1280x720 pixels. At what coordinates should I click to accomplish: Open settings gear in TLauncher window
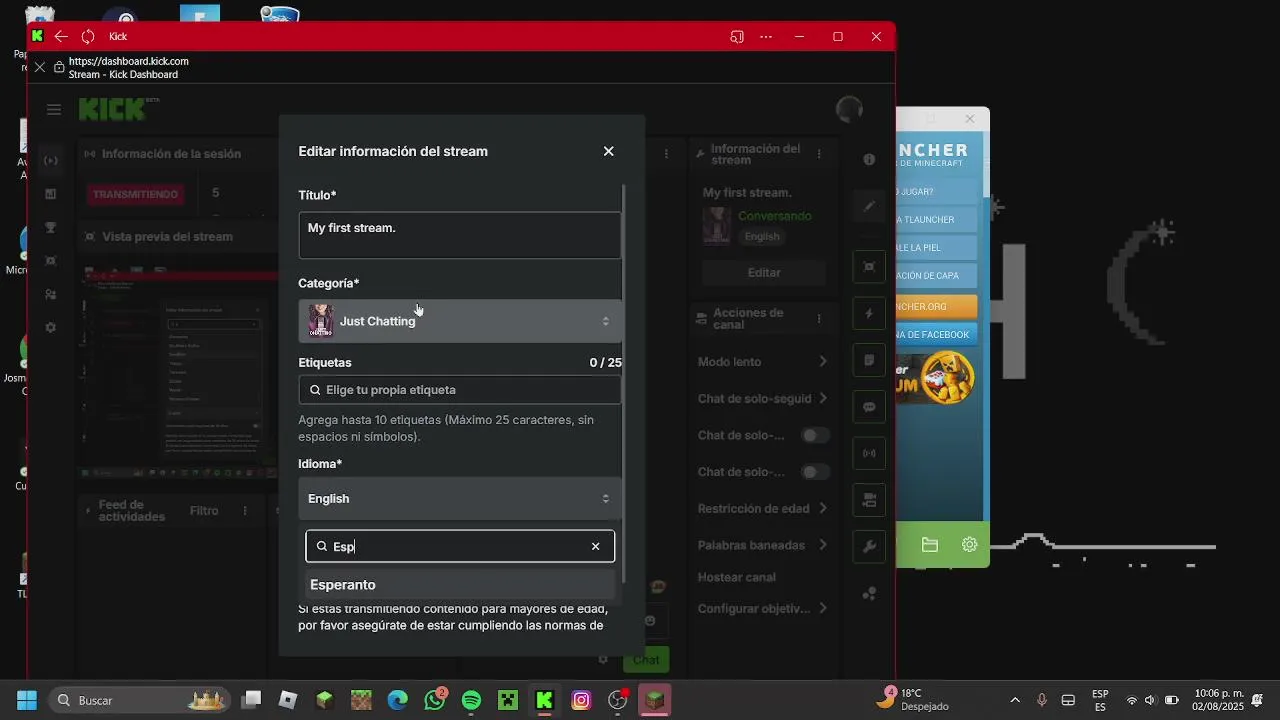[x=969, y=545]
